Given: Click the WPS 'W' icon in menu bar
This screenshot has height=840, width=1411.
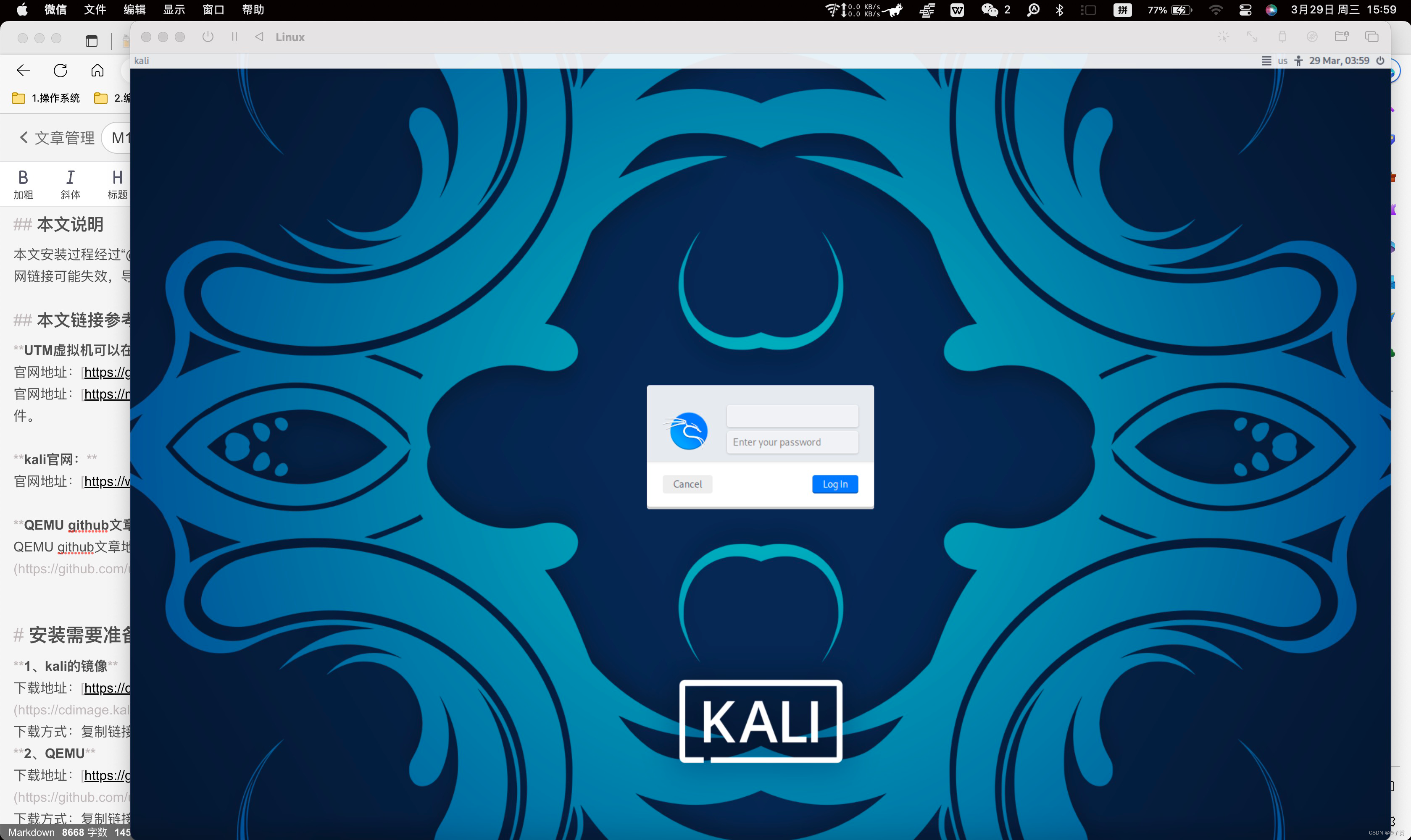Looking at the screenshot, I should pos(957,10).
